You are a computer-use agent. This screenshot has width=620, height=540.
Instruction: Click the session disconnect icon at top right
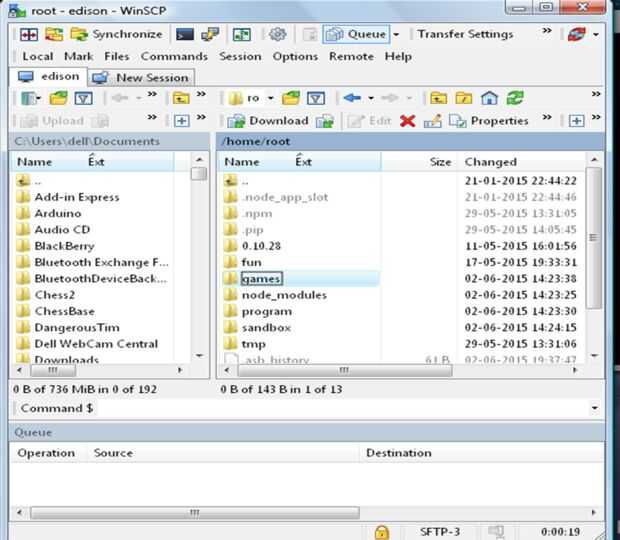click(577, 34)
